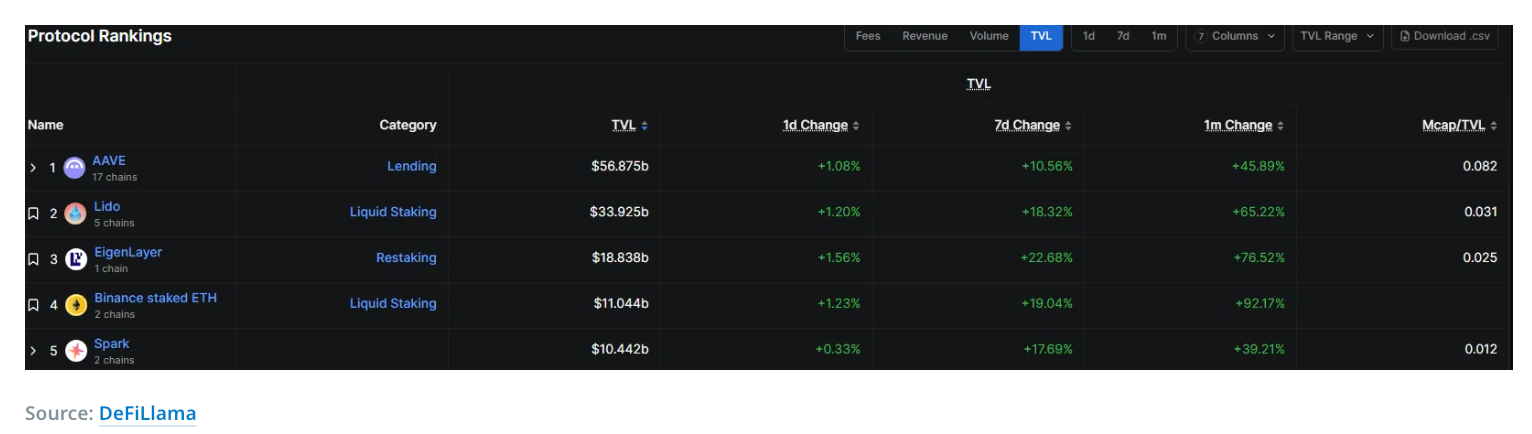1532x434 pixels.
Task: Click the Binance staked ETH logo icon
Action: [76, 305]
